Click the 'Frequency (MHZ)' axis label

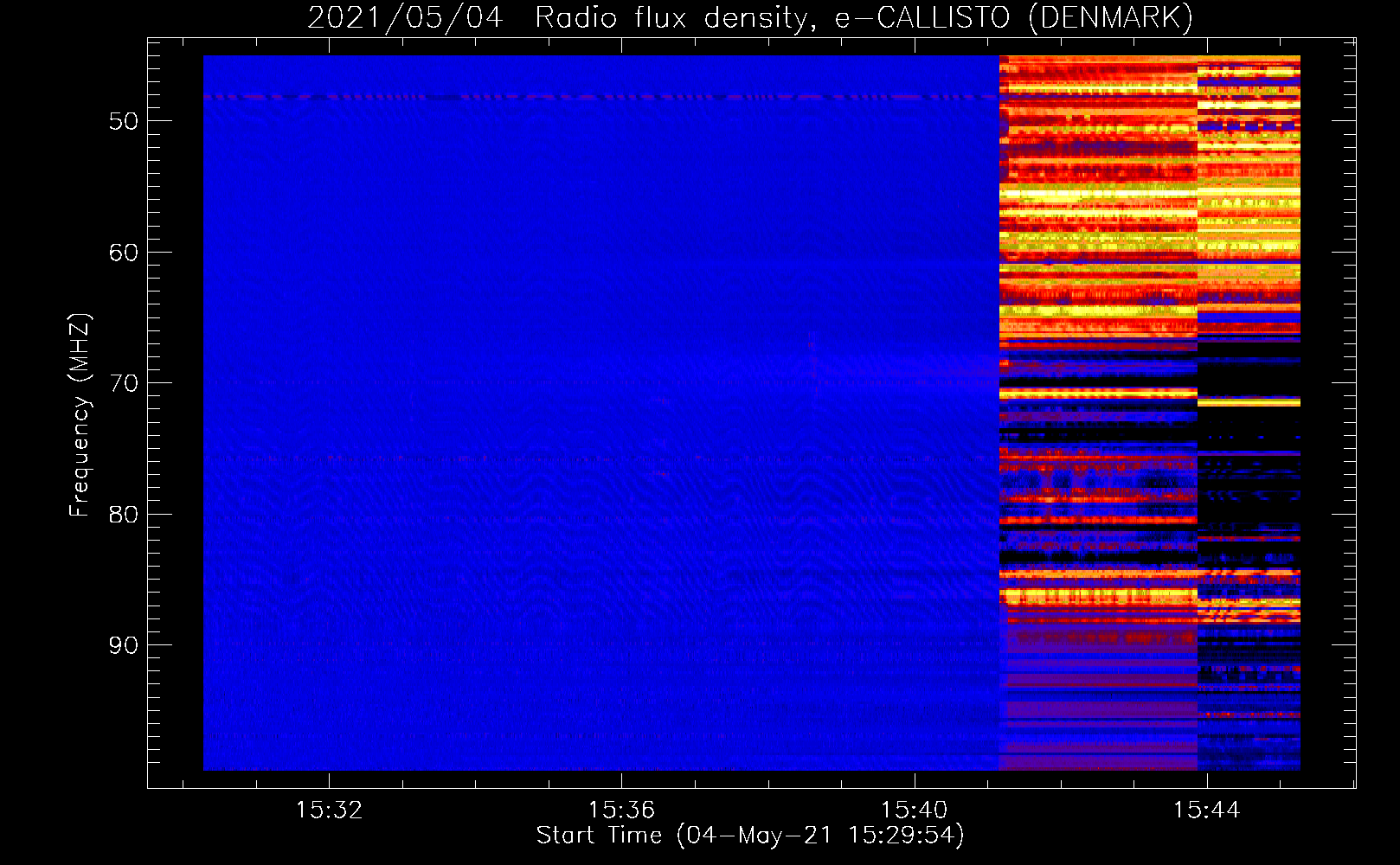click(x=79, y=415)
